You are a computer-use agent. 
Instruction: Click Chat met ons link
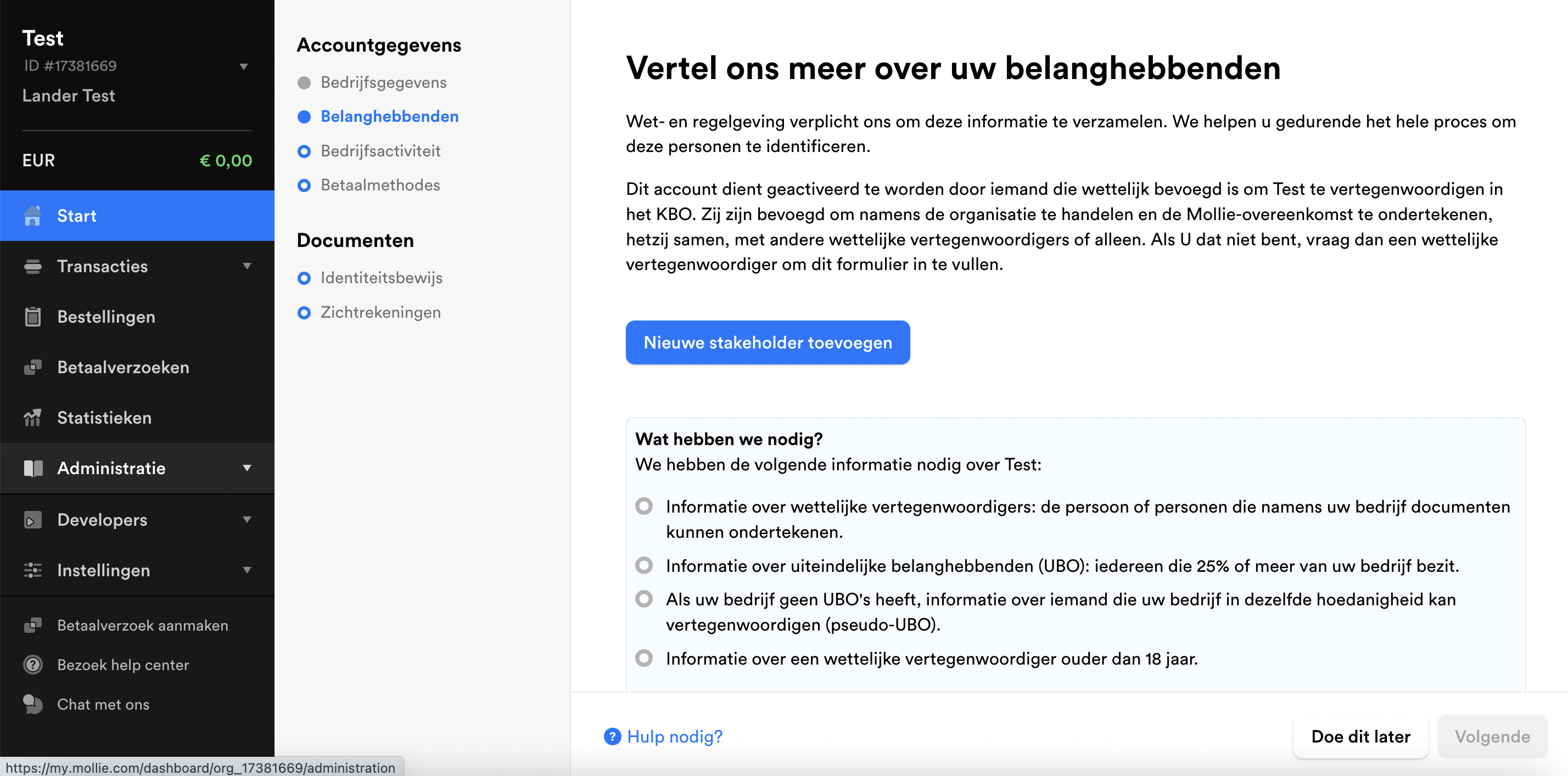click(103, 704)
